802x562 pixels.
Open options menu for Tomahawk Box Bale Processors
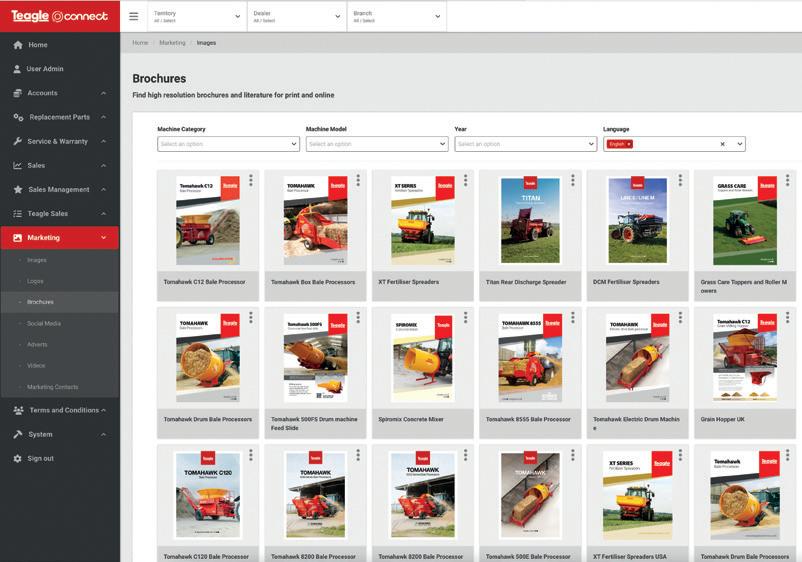point(358,180)
